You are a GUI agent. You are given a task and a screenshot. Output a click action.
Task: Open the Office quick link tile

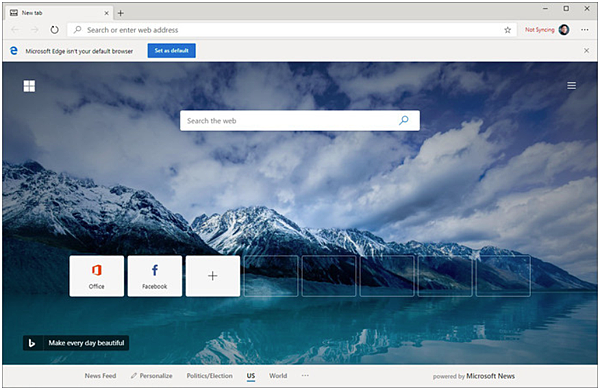[x=96, y=276]
